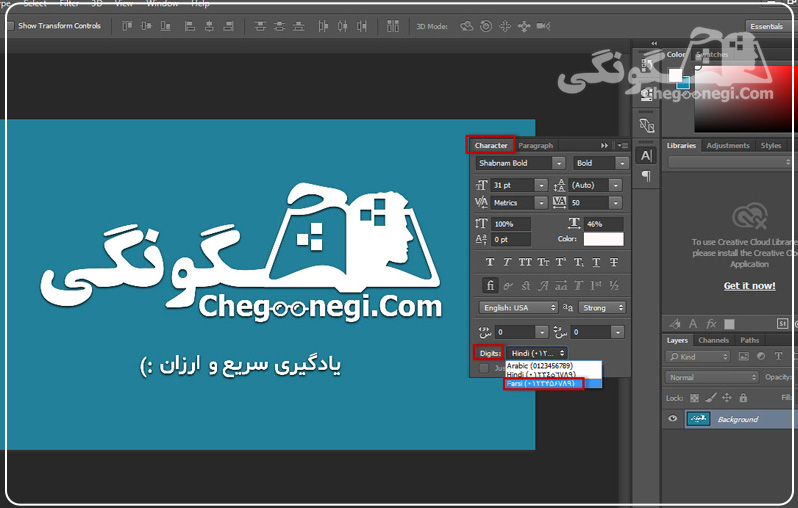798x508 pixels.
Task: Select 3D zoom camera icon
Action: (544, 26)
